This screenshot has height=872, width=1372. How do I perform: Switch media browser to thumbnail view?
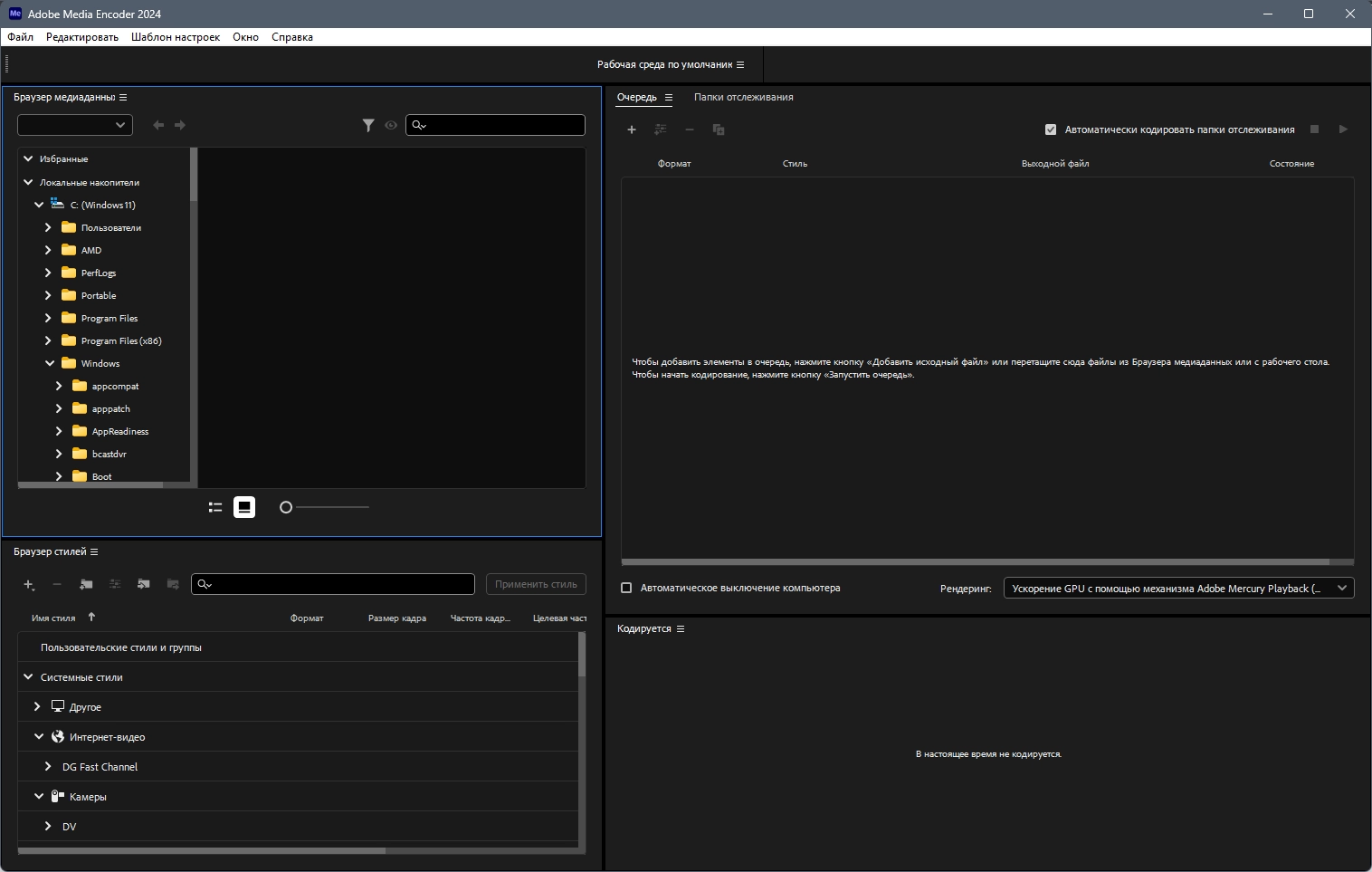coord(244,507)
